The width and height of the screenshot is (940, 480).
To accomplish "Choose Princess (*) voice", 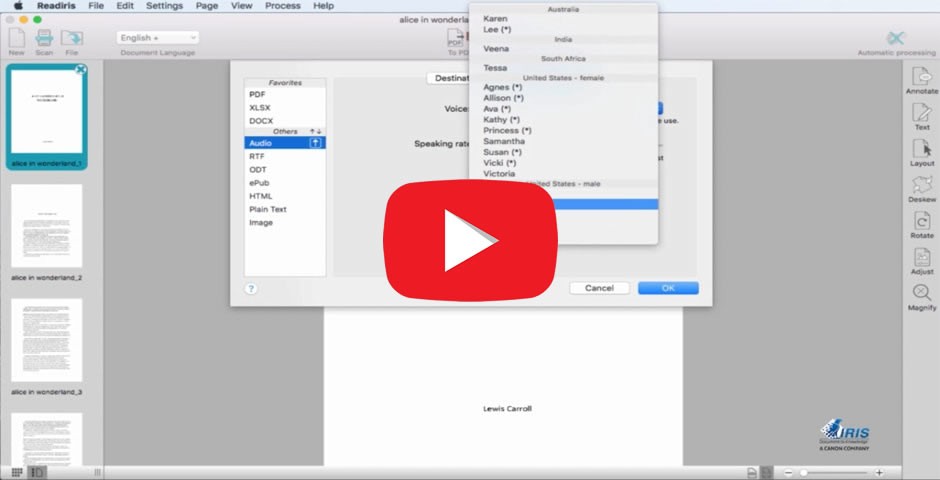I will click(x=563, y=130).
